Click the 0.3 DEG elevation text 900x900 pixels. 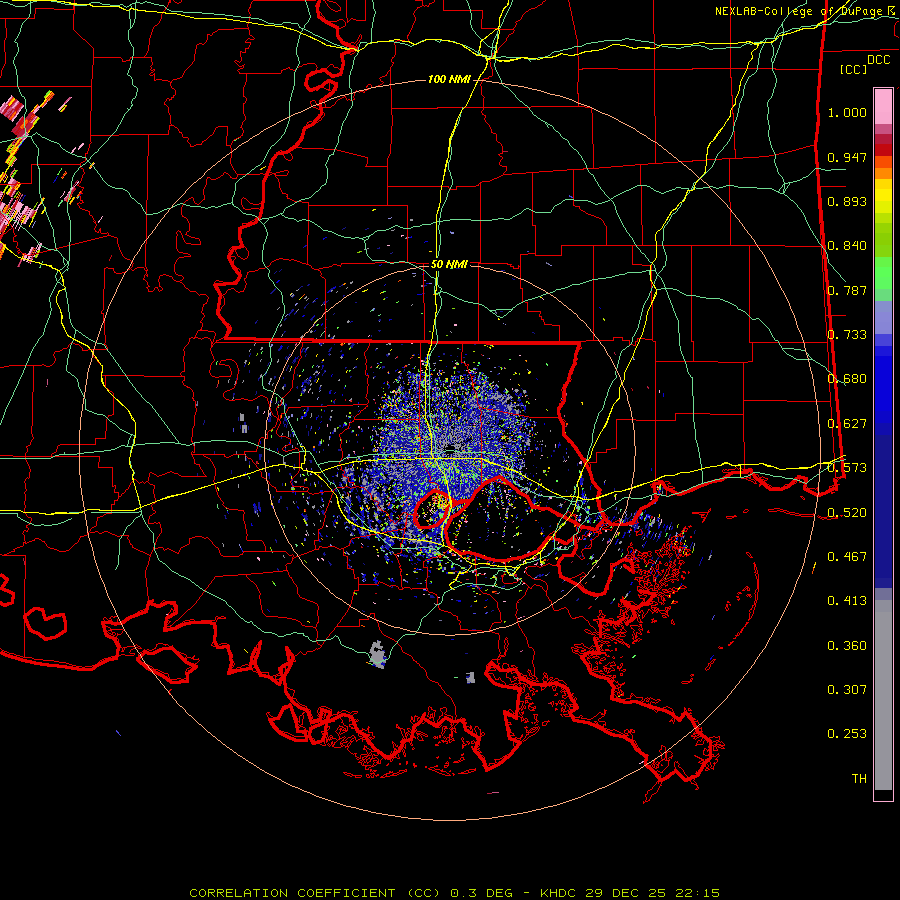pyautogui.click(x=481, y=893)
